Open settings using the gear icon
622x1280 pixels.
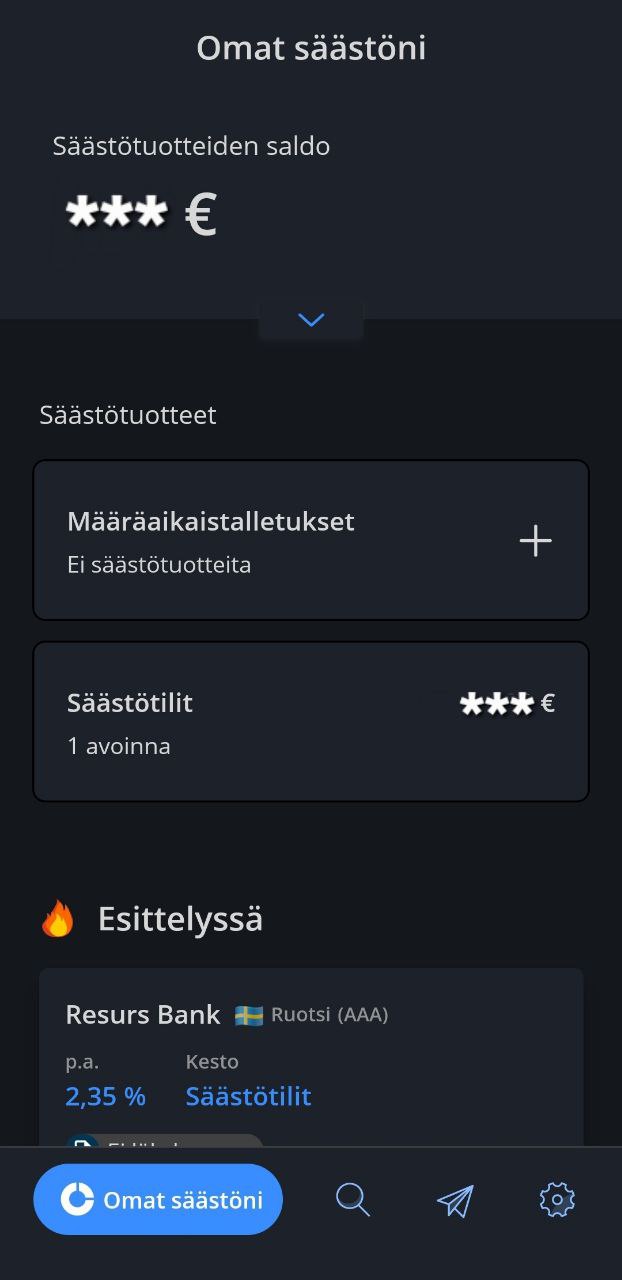[x=557, y=1199]
